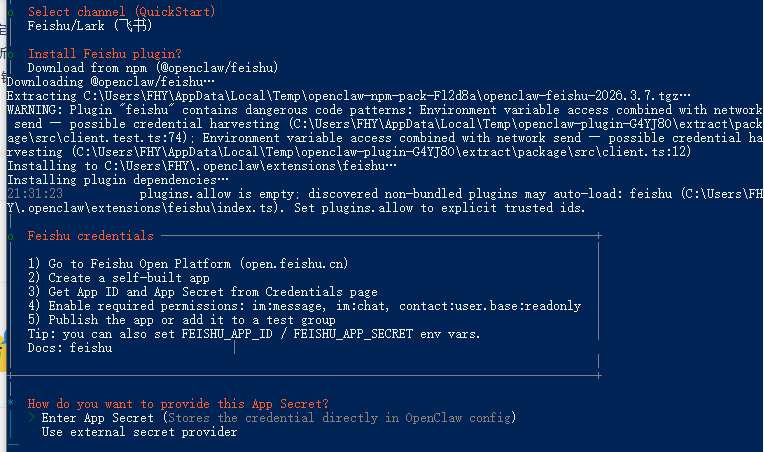764x452 pixels.
Task: Click the Feishu credentials box heading
Action: click(91, 236)
